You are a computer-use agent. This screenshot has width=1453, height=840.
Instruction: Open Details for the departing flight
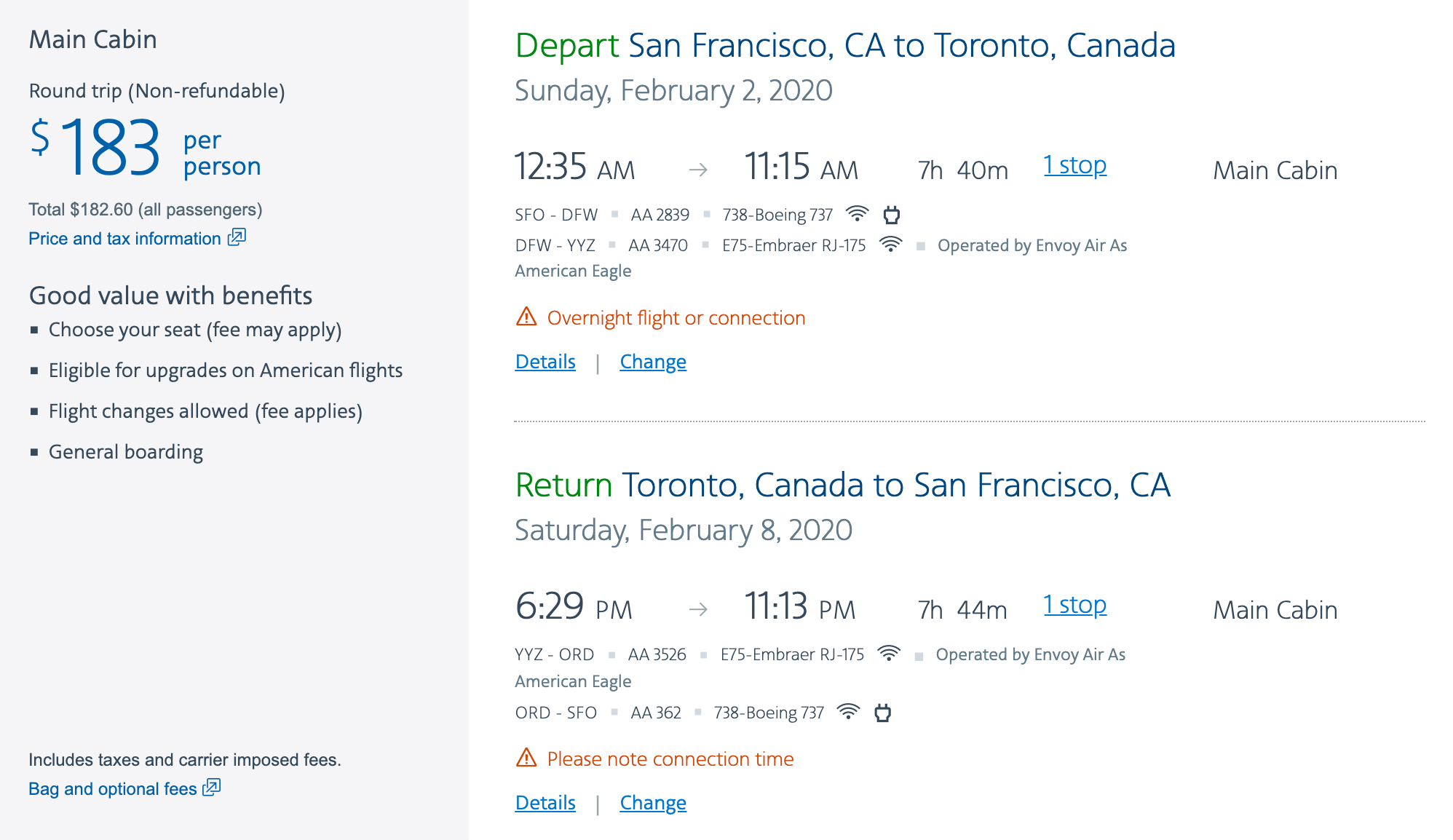[x=545, y=362]
